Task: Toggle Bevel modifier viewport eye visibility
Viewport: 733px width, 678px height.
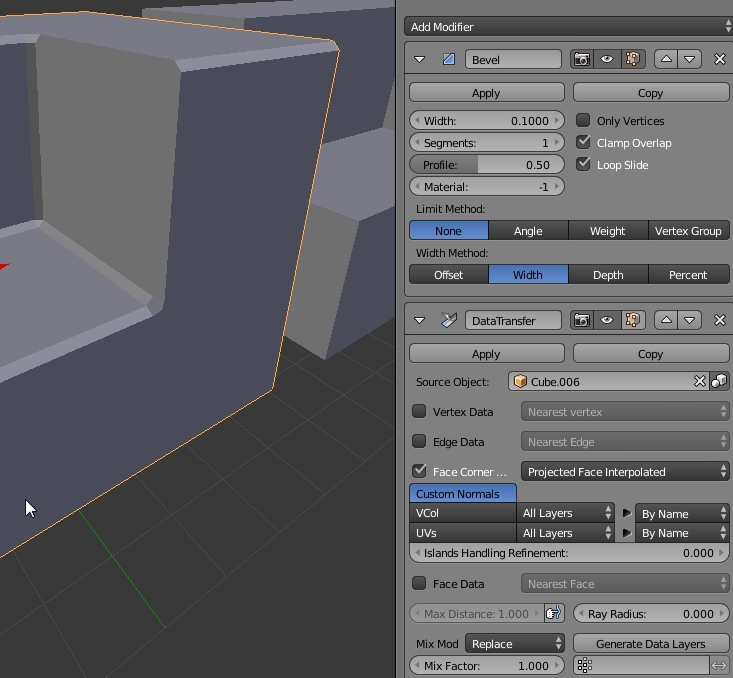Action: [x=607, y=59]
